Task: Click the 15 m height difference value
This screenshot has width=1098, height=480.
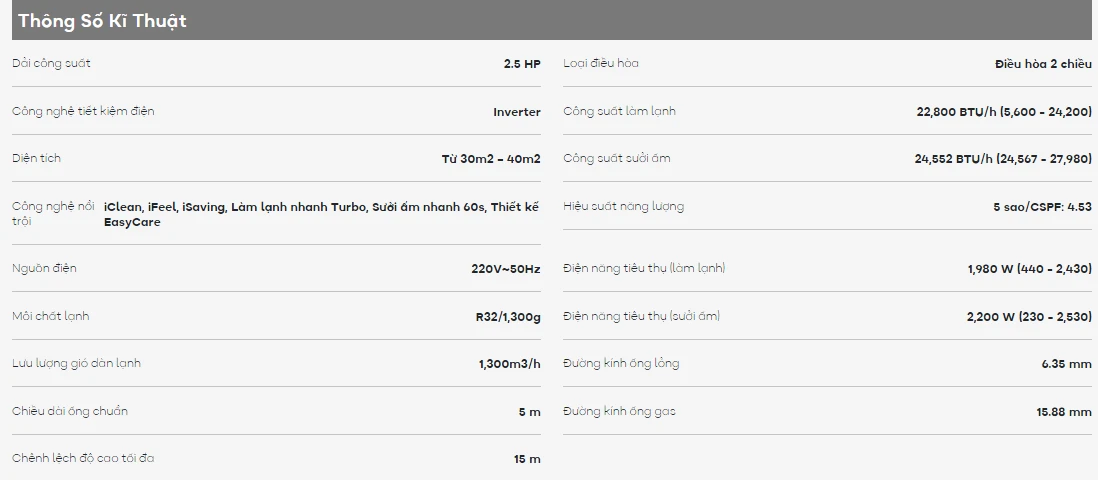Action: click(x=526, y=459)
